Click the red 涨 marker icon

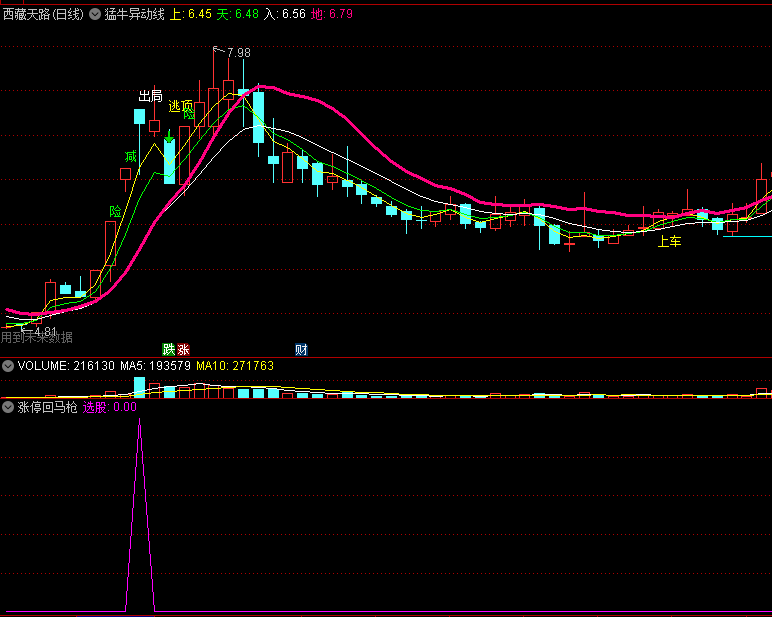coord(183,350)
